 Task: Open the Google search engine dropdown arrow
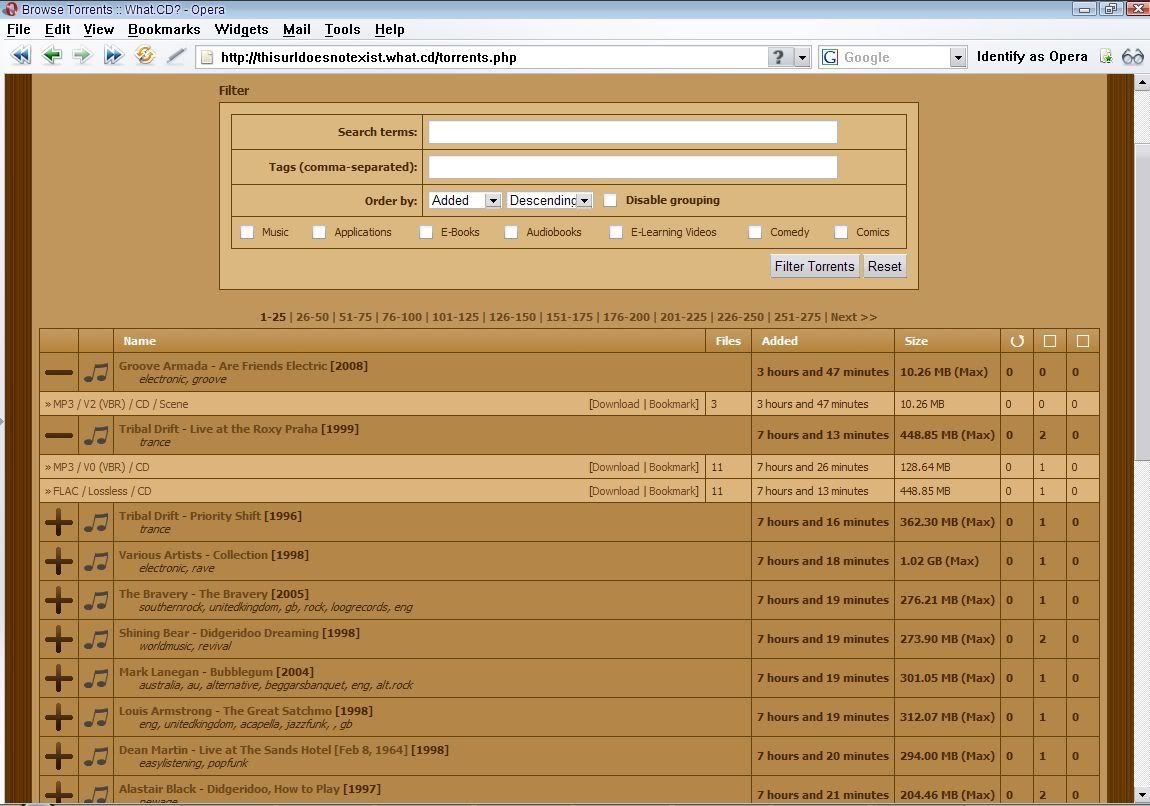click(957, 57)
